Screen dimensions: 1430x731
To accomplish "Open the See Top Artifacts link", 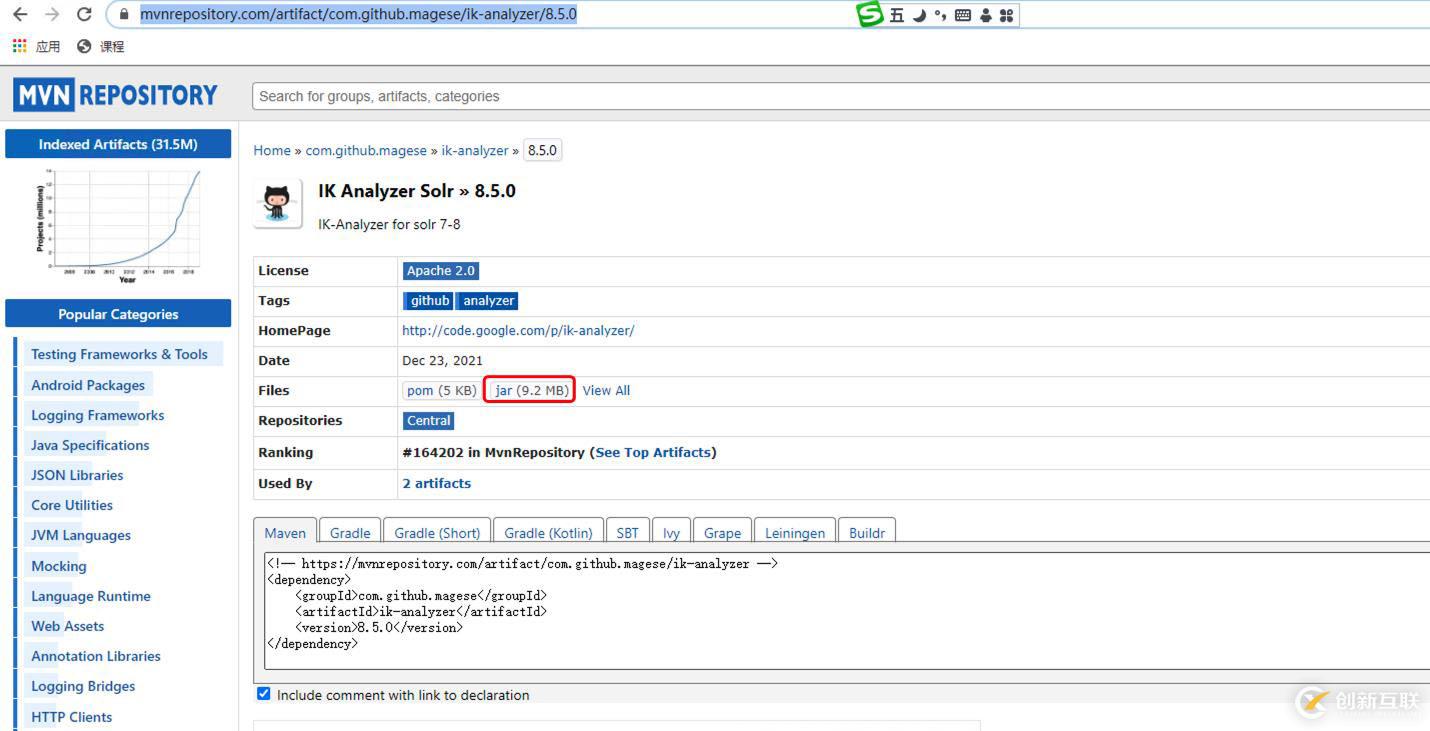I will [653, 452].
